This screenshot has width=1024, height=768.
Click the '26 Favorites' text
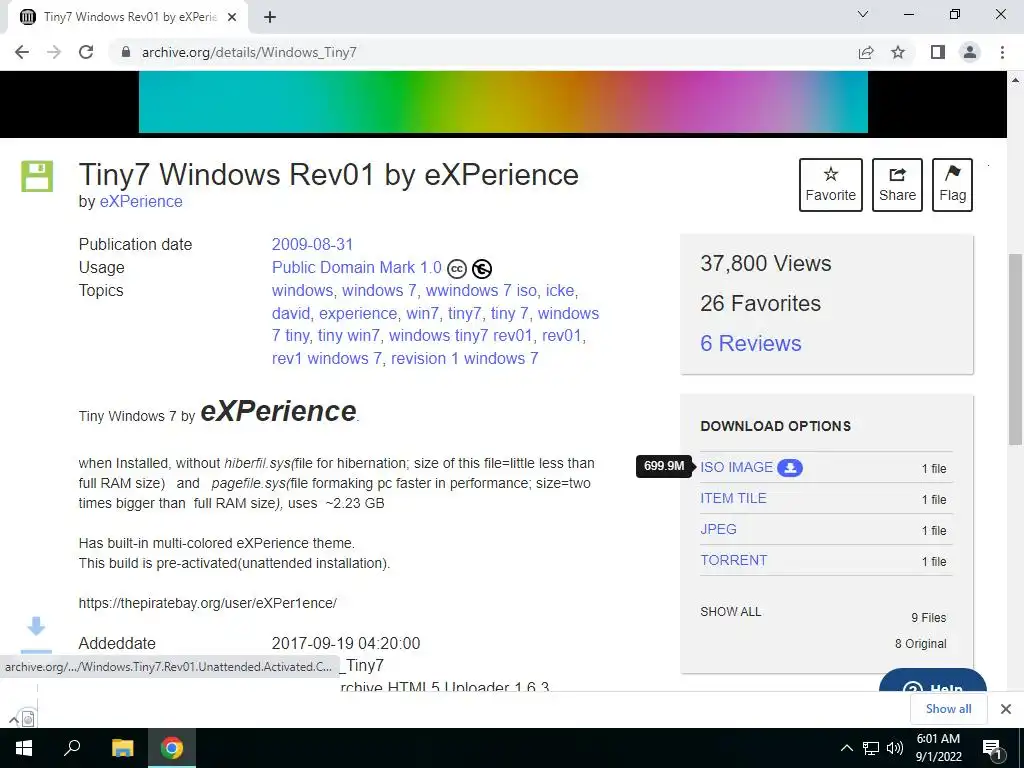(x=760, y=304)
